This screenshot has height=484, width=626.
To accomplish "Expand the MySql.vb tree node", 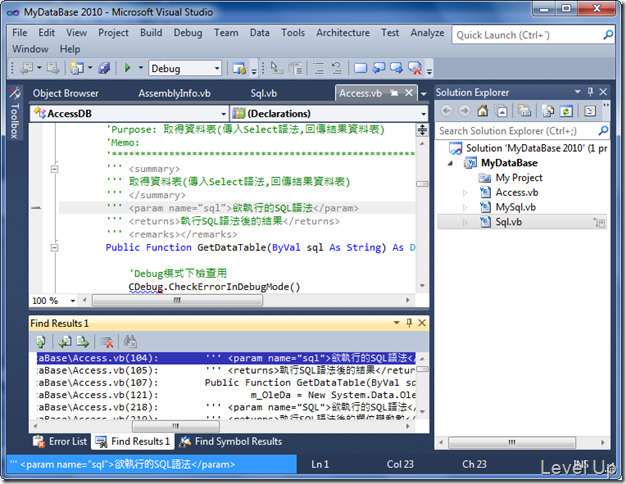I will (465, 208).
